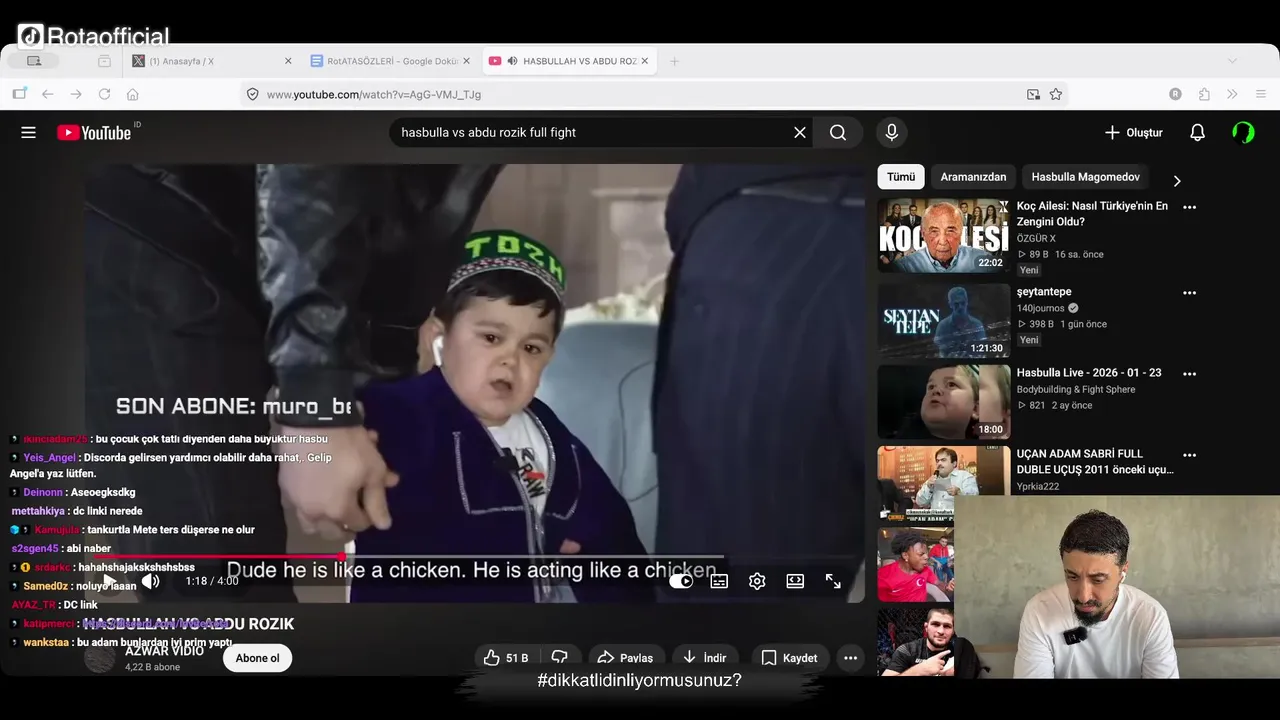
Task: Start voice search with the microphone
Action: (892, 132)
